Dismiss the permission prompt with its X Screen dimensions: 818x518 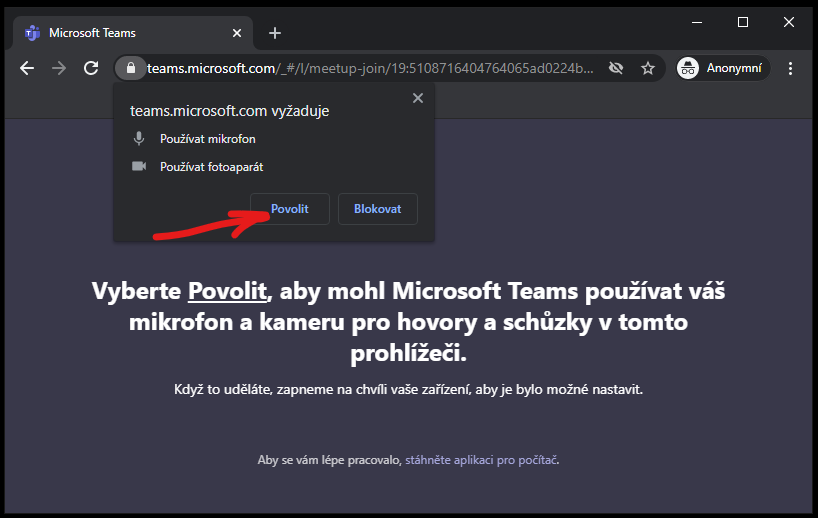(x=418, y=98)
